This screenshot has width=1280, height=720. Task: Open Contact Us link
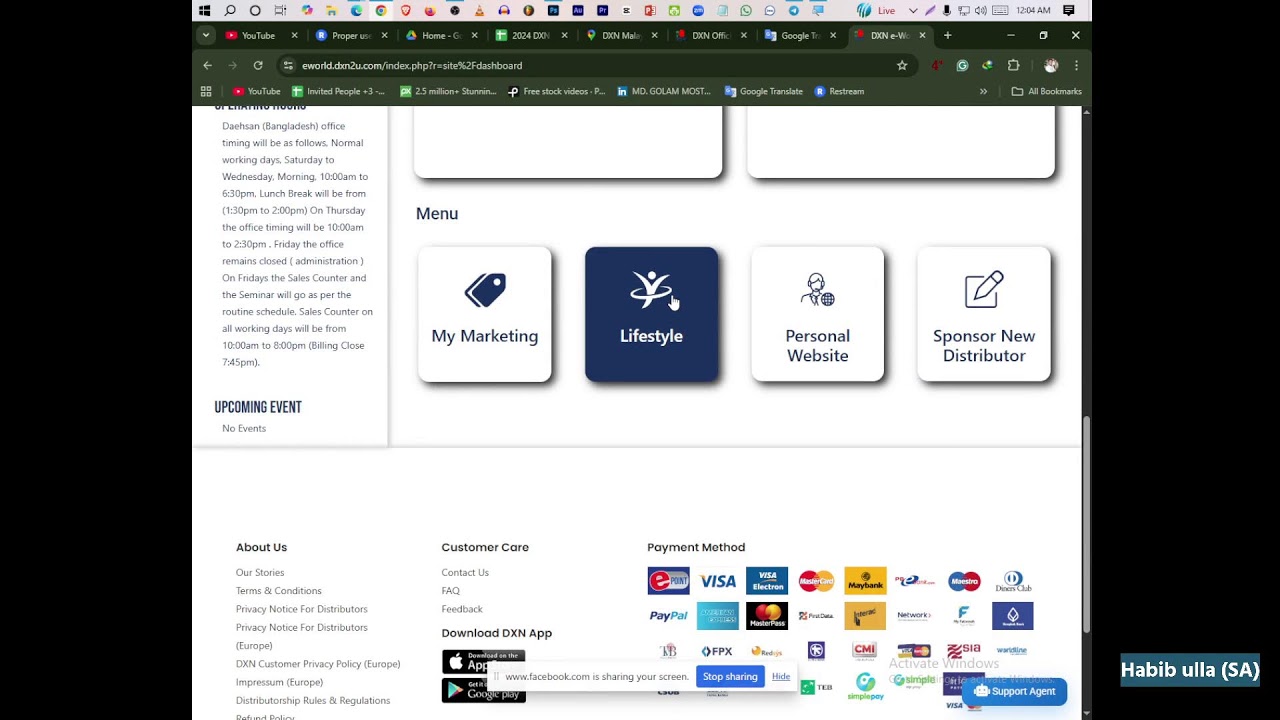click(465, 573)
